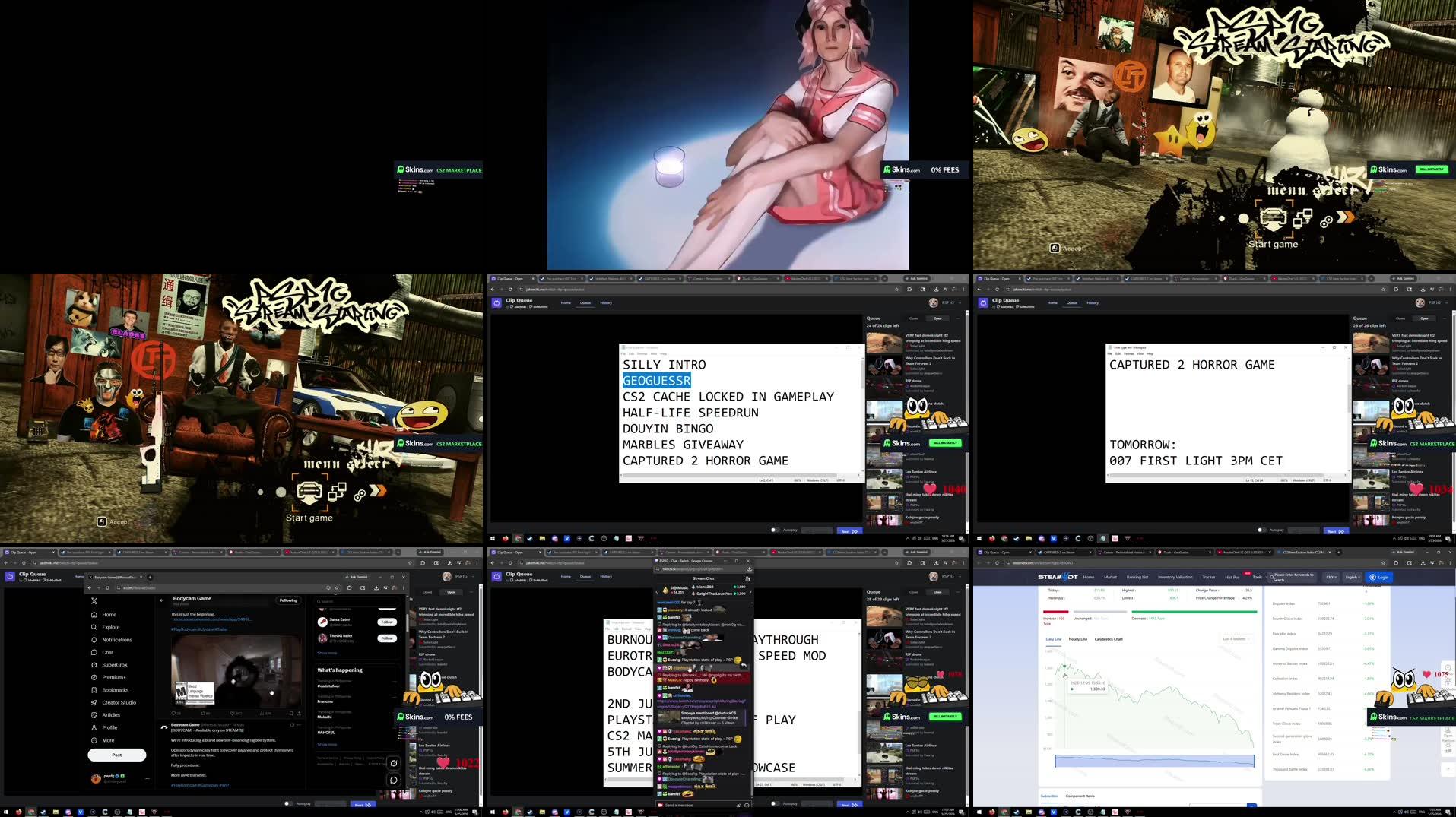Screen dimensions: 1456x817
Task: Open the English language dropdown on SteamDT
Action: tap(1353, 577)
